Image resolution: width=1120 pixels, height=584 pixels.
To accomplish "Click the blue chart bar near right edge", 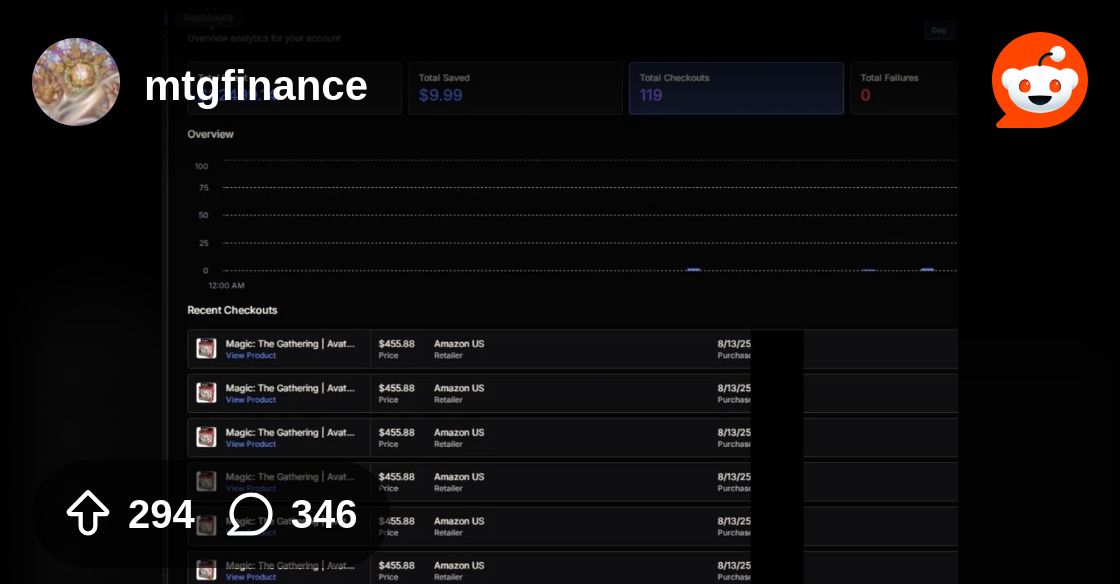I will (926, 270).
